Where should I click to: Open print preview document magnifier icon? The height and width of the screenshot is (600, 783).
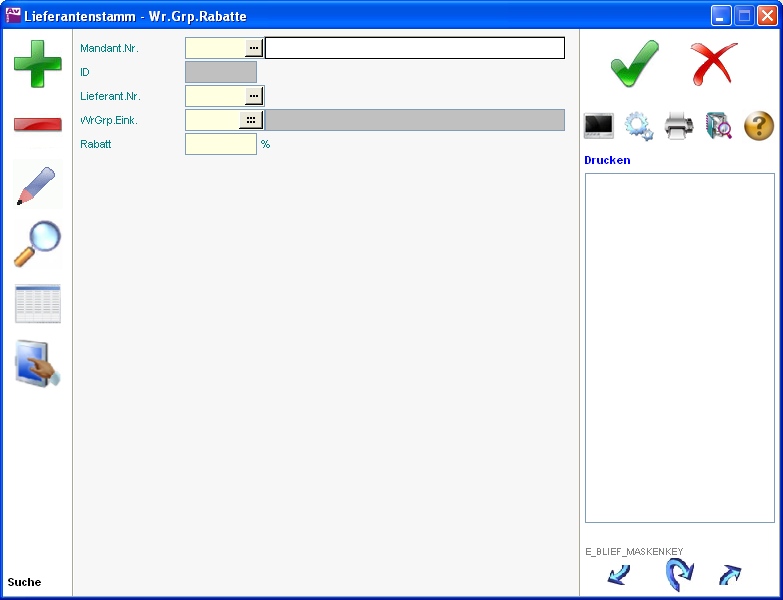pyautogui.click(x=719, y=126)
